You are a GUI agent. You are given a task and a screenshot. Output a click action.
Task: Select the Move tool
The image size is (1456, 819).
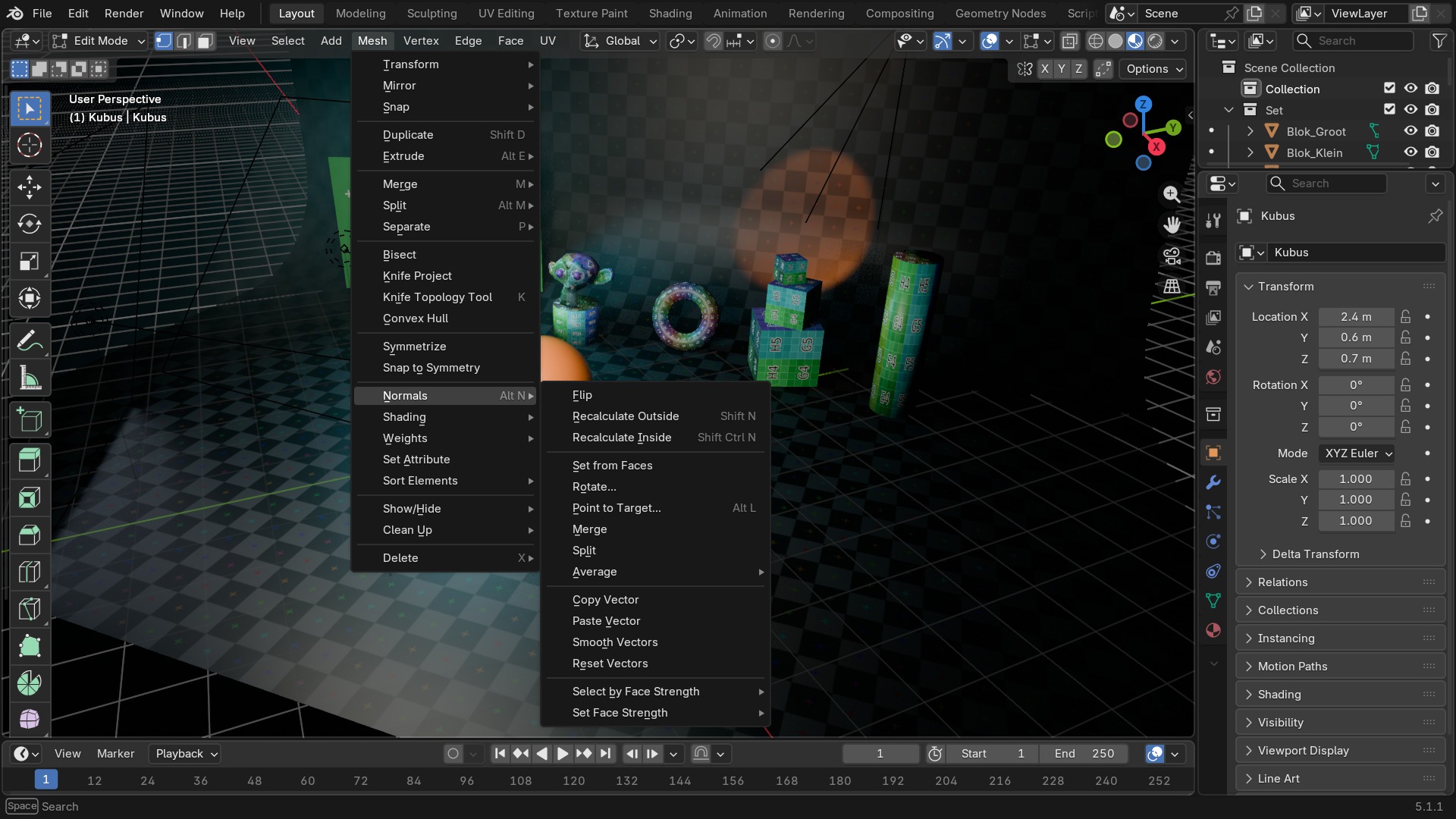click(30, 187)
